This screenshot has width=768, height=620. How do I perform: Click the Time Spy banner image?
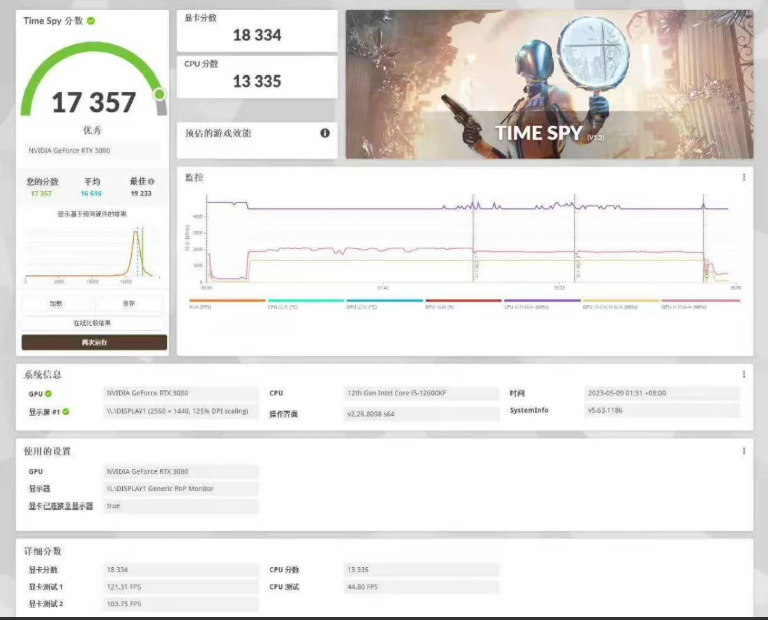(549, 85)
